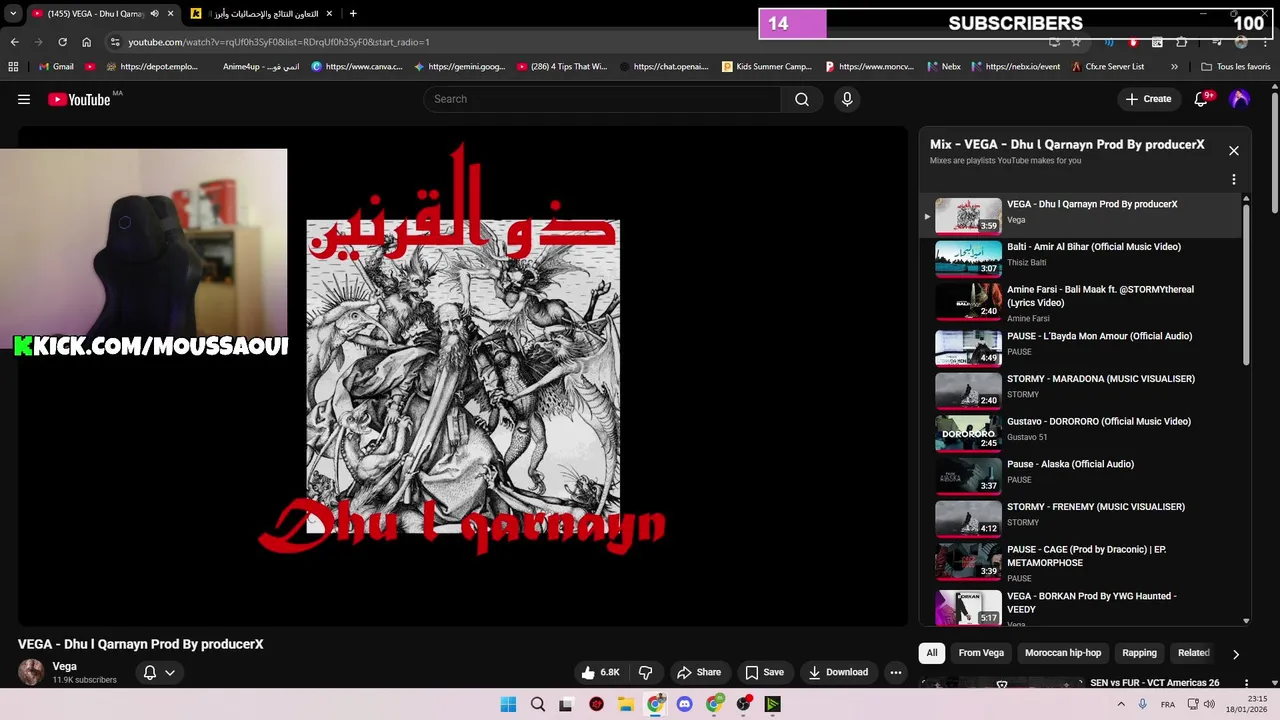Switch the FRA keyboard language
Image resolution: width=1280 pixels, height=720 pixels.
click(x=1168, y=704)
